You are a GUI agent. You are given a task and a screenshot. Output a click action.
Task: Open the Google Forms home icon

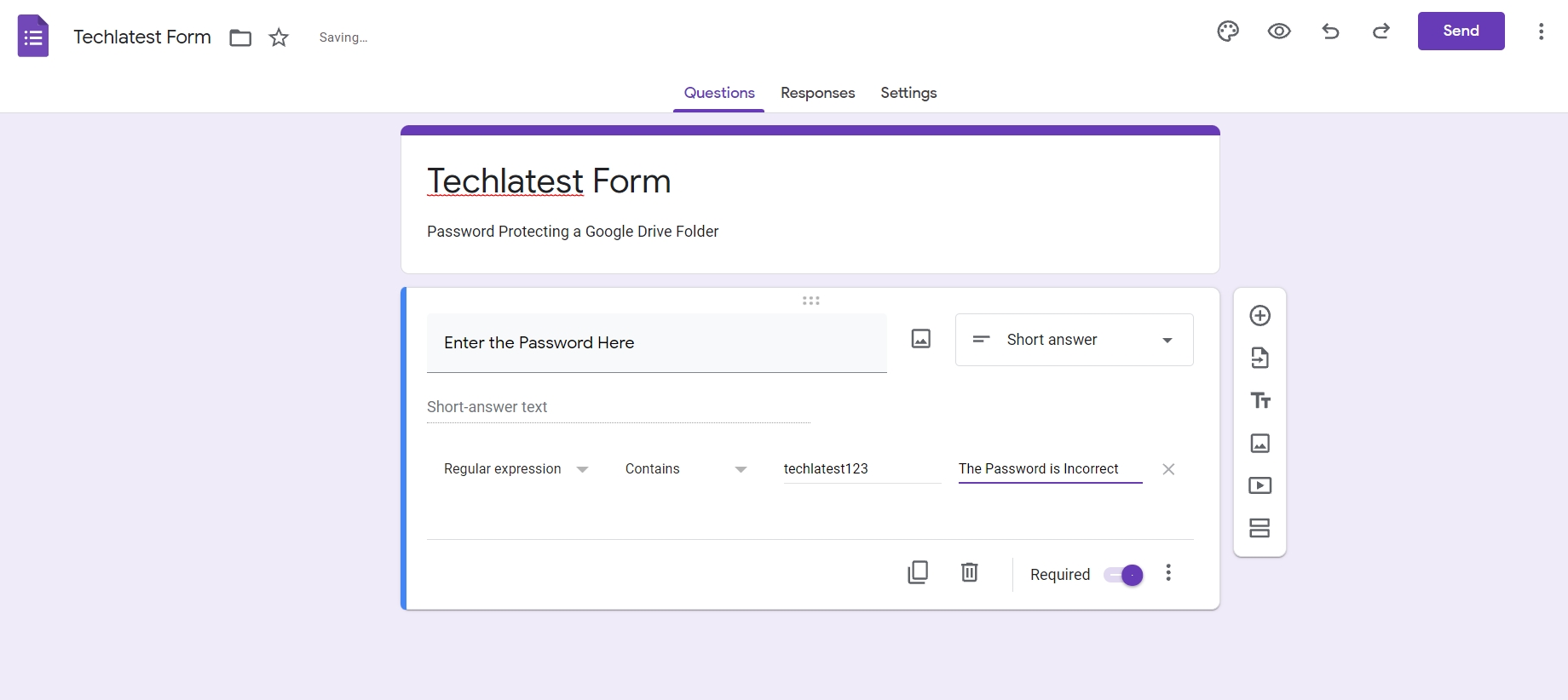pos(33,37)
